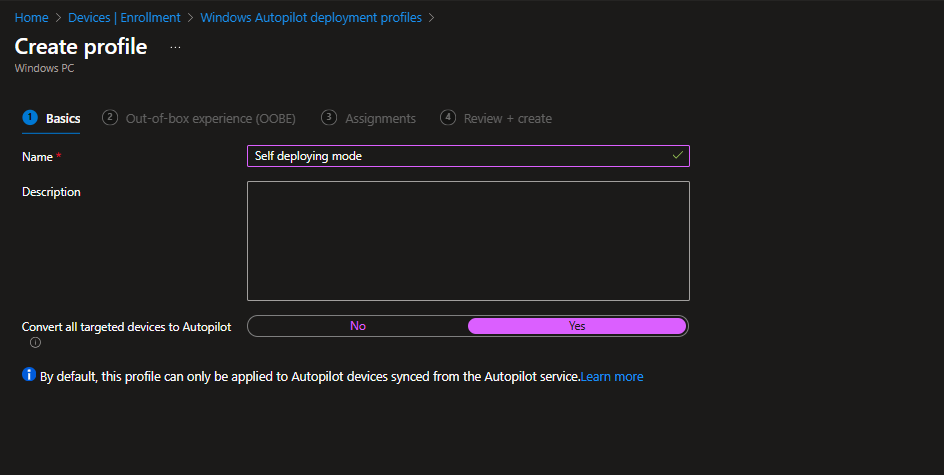This screenshot has height=475, width=944.
Task: Click the info icon under Convert all targeted devices
Action: [x=35, y=342]
